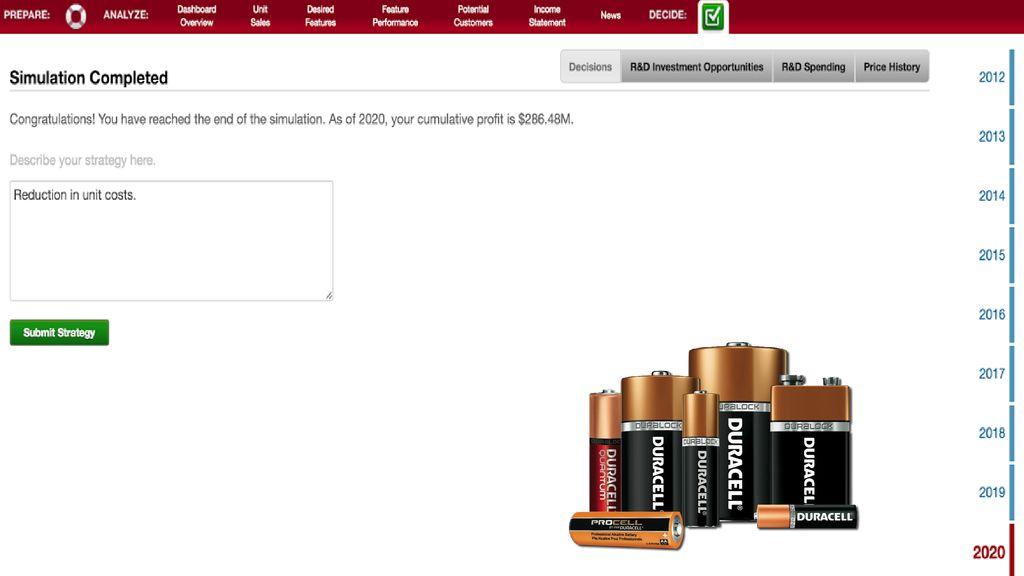
Task: Click the DECIDE: label in header
Action: click(667, 15)
